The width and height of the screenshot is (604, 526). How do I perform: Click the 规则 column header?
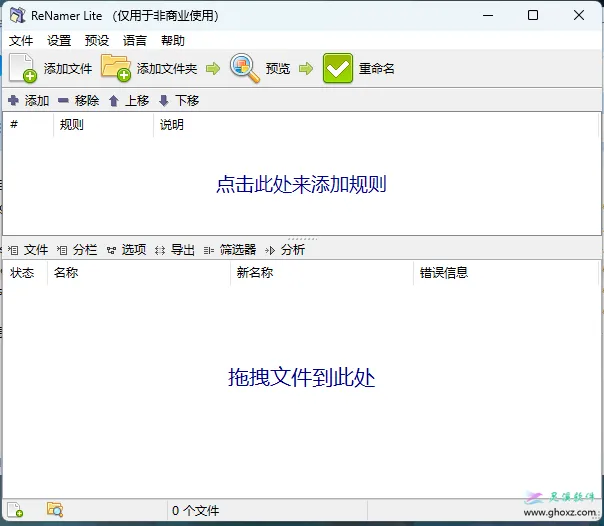[x=103, y=125]
